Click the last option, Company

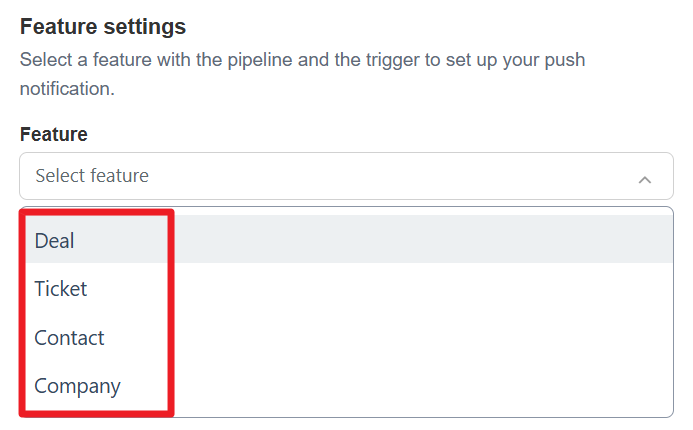[77, 386]
